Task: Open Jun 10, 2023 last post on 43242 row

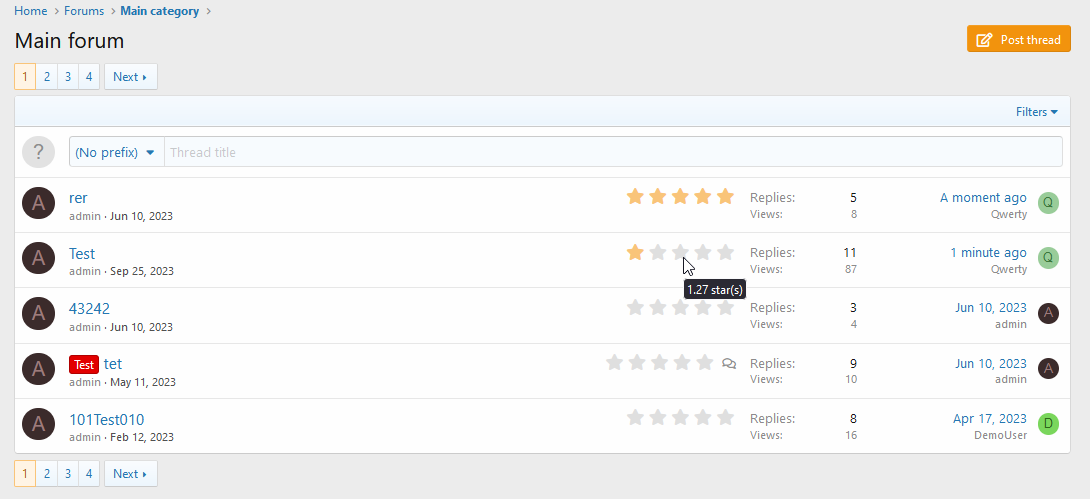Action: [991, 308]
